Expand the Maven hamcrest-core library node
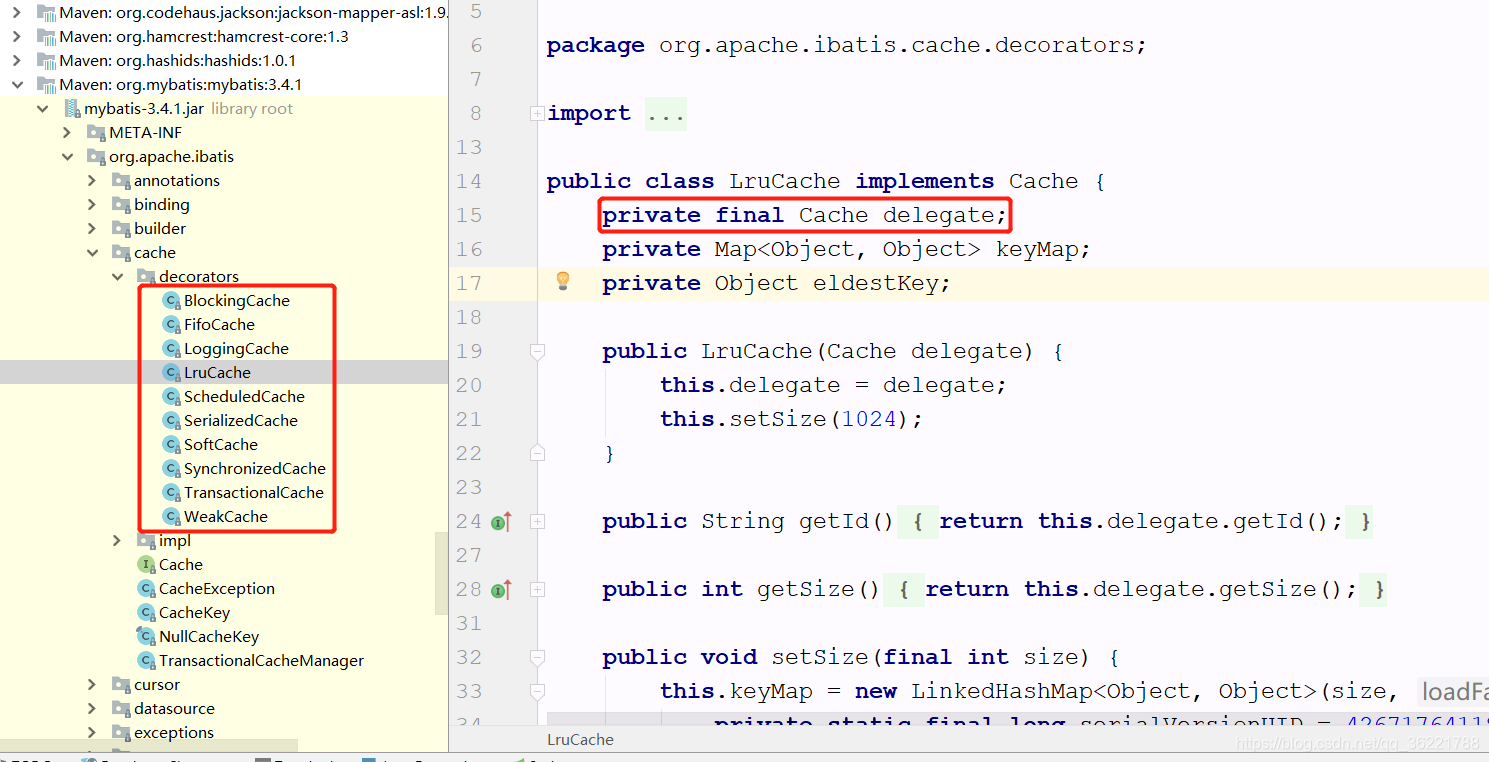This screenshot has height=762, width=1489. (x=17, y=36)
